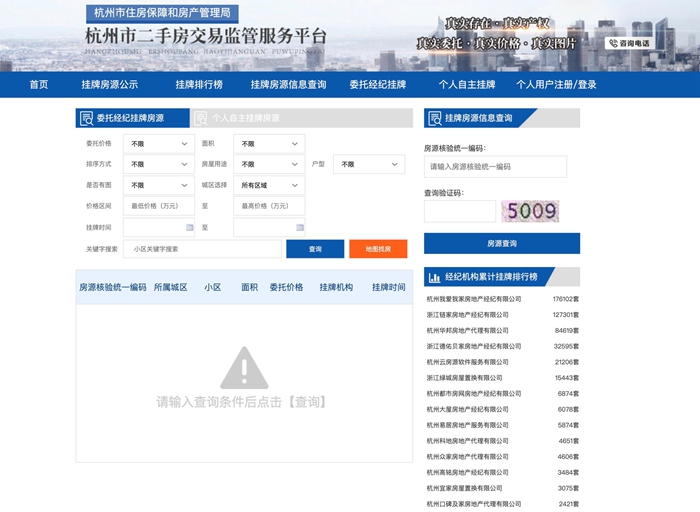Click the warning triangle icon in results
Viewport: 700px width, 512px height.
tap(244, 368)
